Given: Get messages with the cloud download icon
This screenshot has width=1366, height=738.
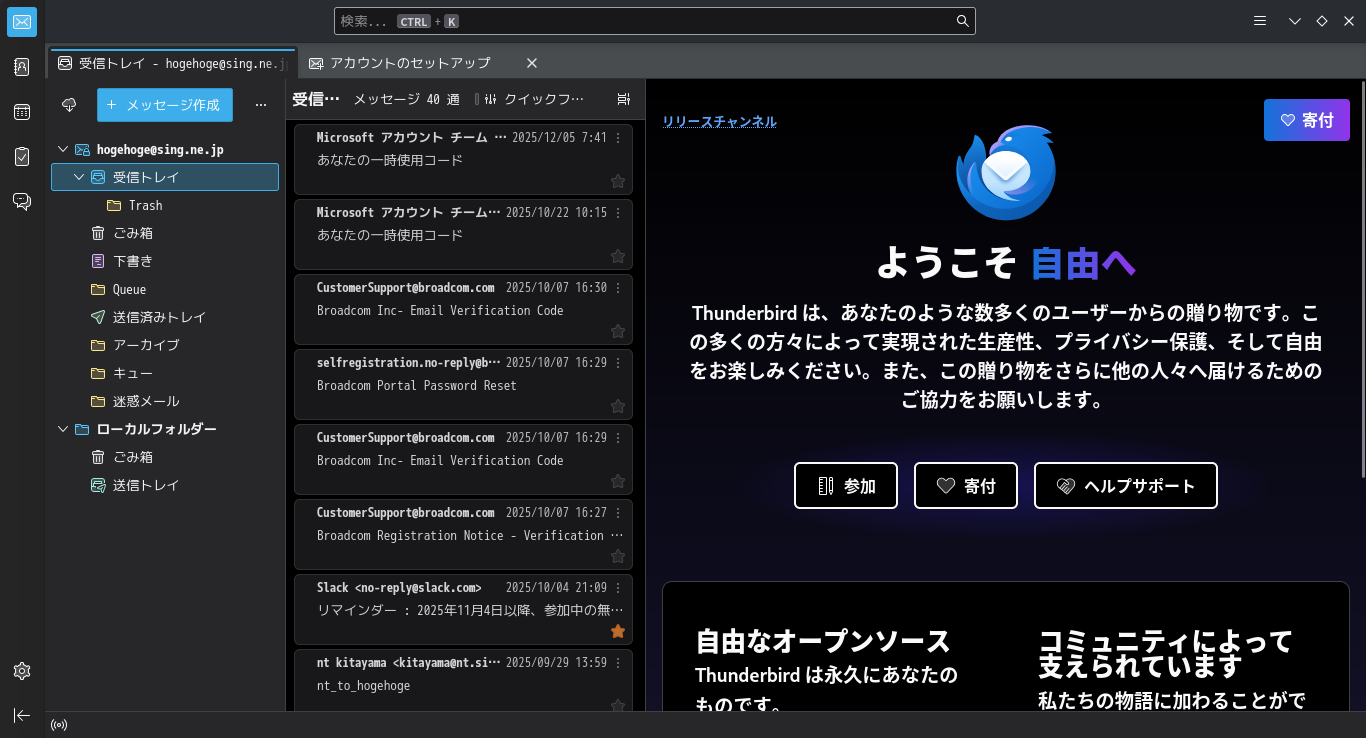Looking at the screenshot, I should tap(69, 105).
